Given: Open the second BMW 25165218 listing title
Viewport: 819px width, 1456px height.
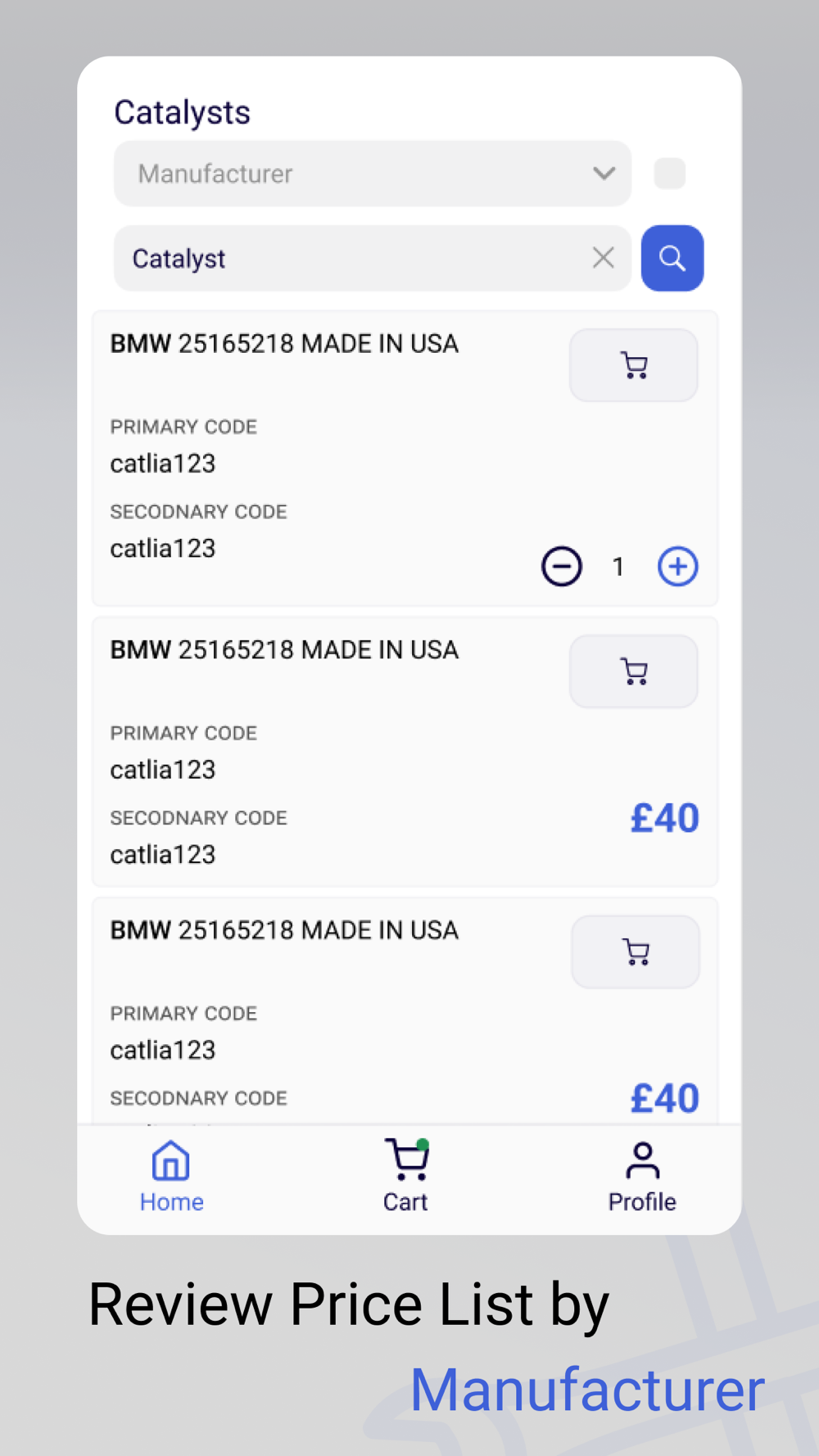Looking at the screenshot, I should coord(284,650).
